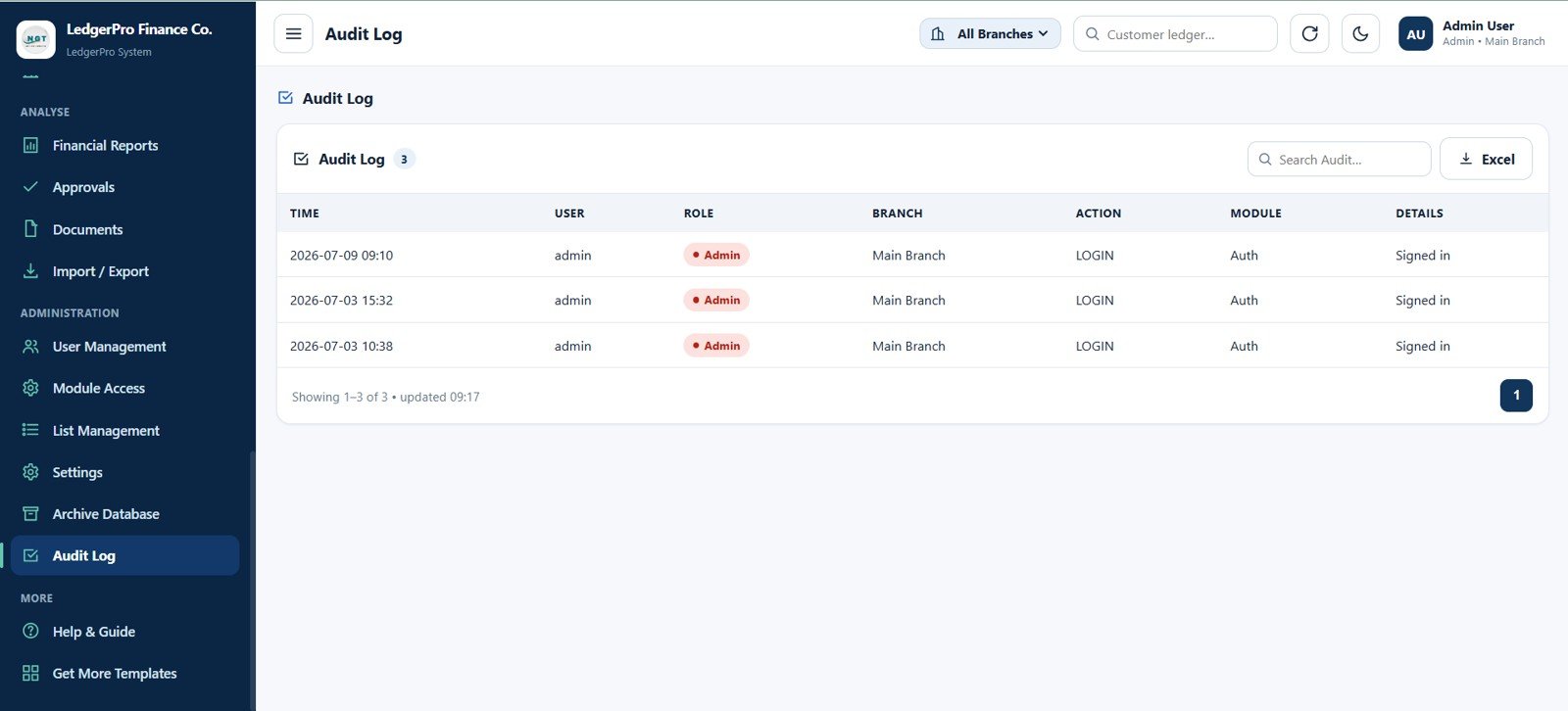The height and width of the screenshot is (711, 1568).
Task: Open the Help & Guide link
Action: coord(124,632)
